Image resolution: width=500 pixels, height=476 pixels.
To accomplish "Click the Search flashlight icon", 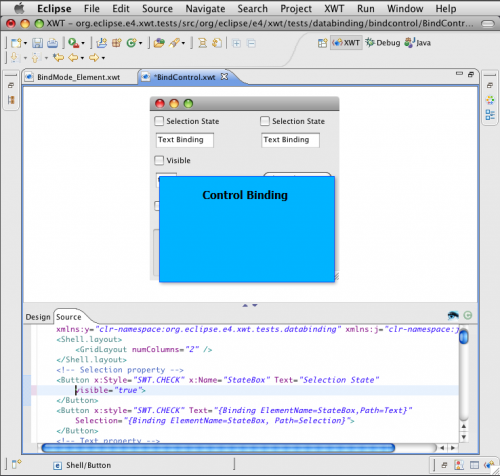I will click(174, 43).
